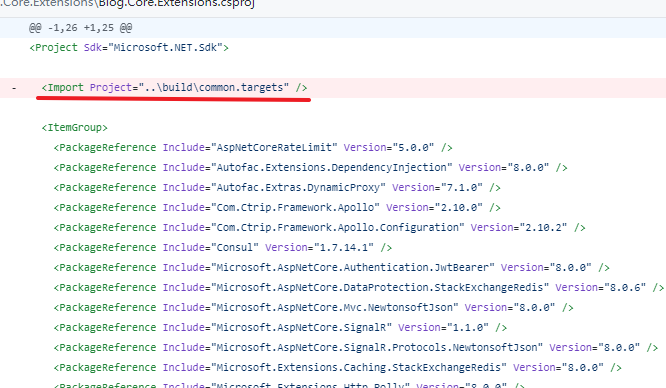666x388 pixels.
Task: Click the red underline beneath the Import line
Action: (173, 99)
